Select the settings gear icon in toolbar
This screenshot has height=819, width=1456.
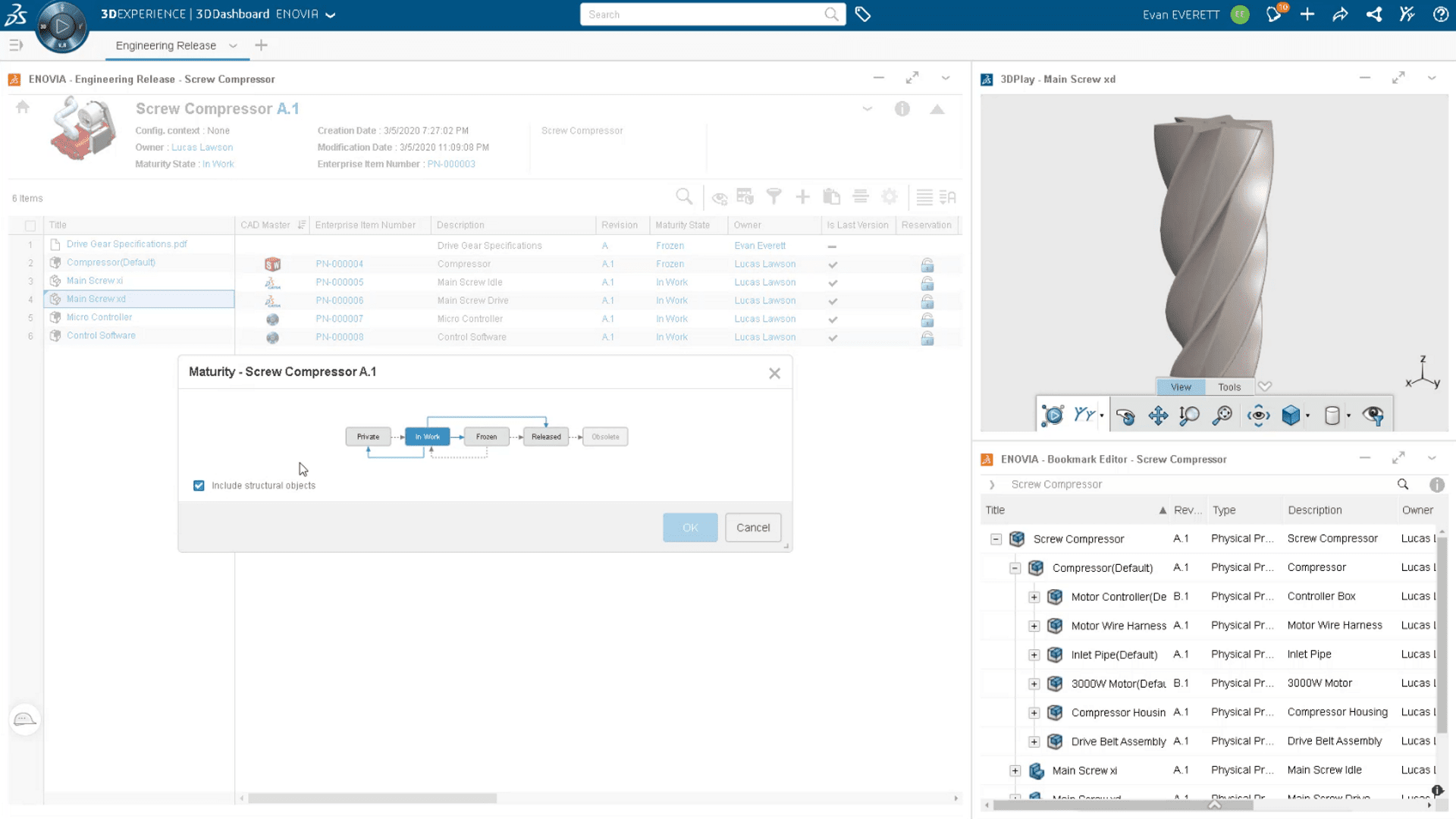[x=889, y=197]
